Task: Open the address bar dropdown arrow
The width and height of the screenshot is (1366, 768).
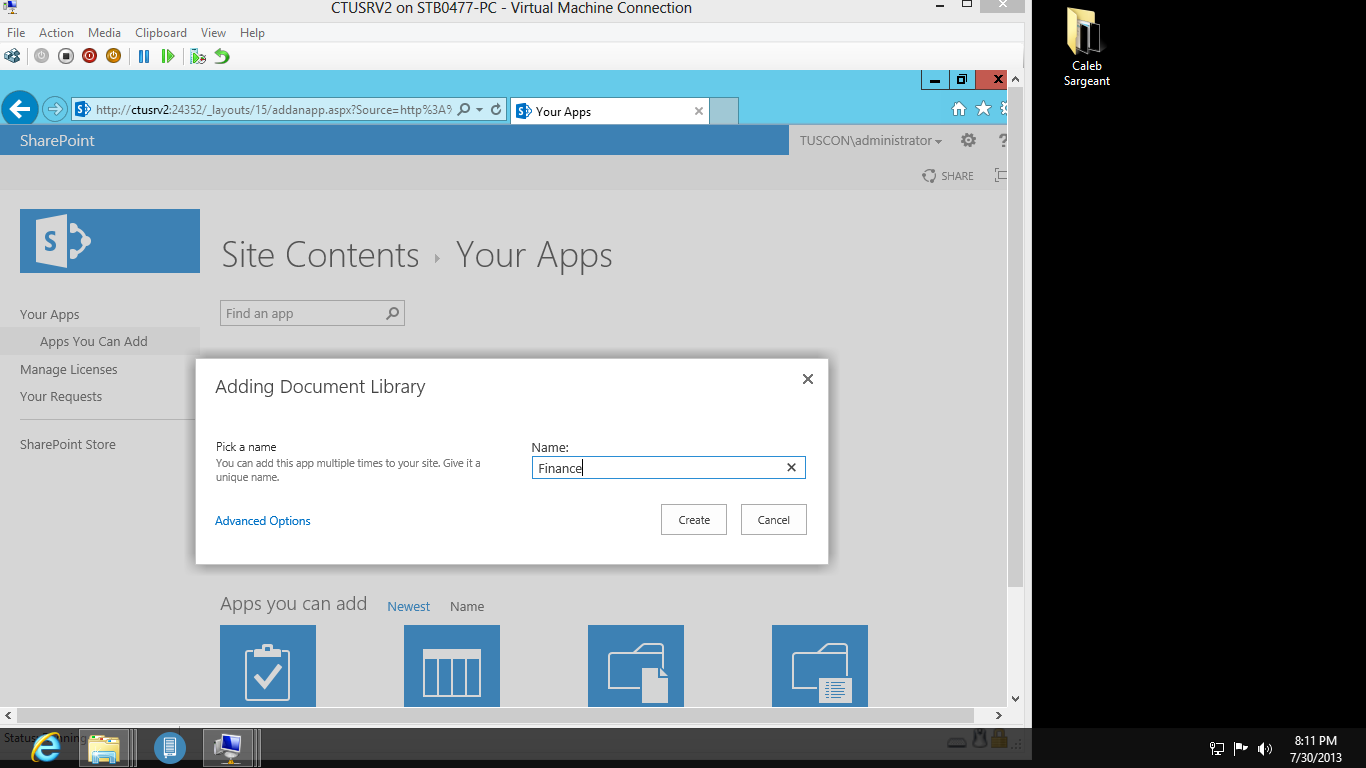Action: tap(480, 110)
